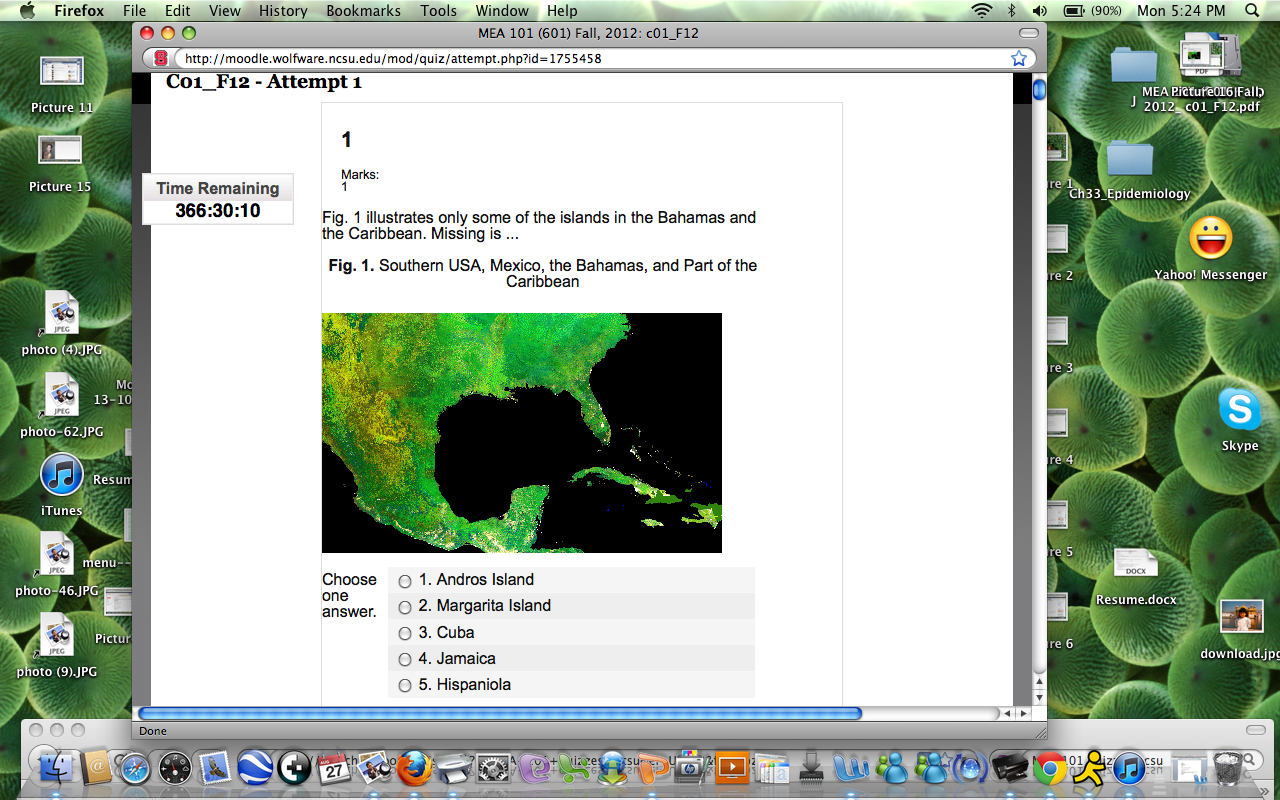Image resolution: width=1280 pixels, height=800 pixels.
Task: Open the History menu
Action: (283, 10)
